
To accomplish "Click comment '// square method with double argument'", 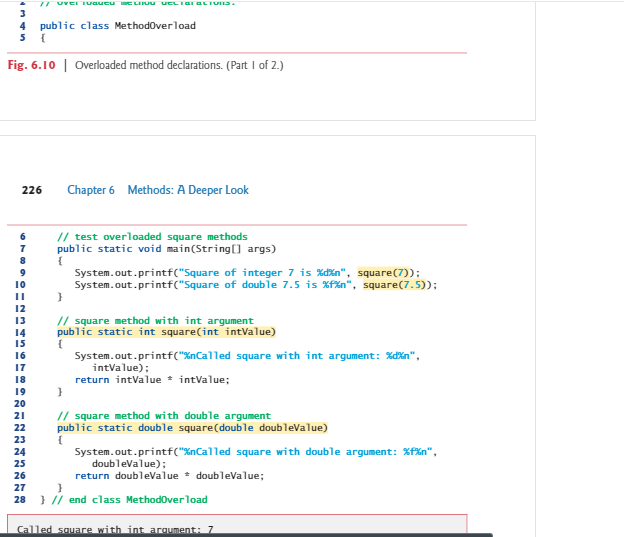I will point(164,416).
